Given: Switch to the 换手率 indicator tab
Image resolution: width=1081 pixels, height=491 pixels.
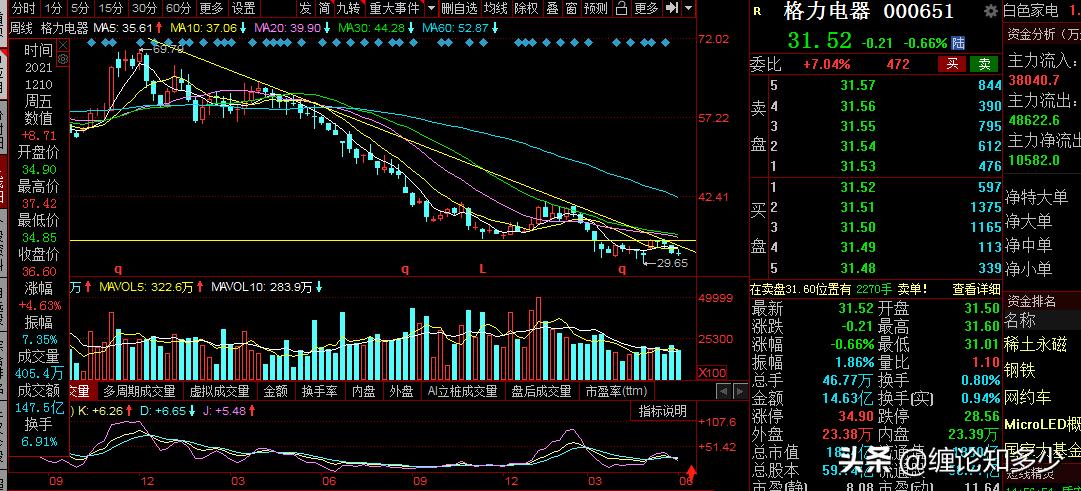Looking at the screenshot, I should click(319, 391).
